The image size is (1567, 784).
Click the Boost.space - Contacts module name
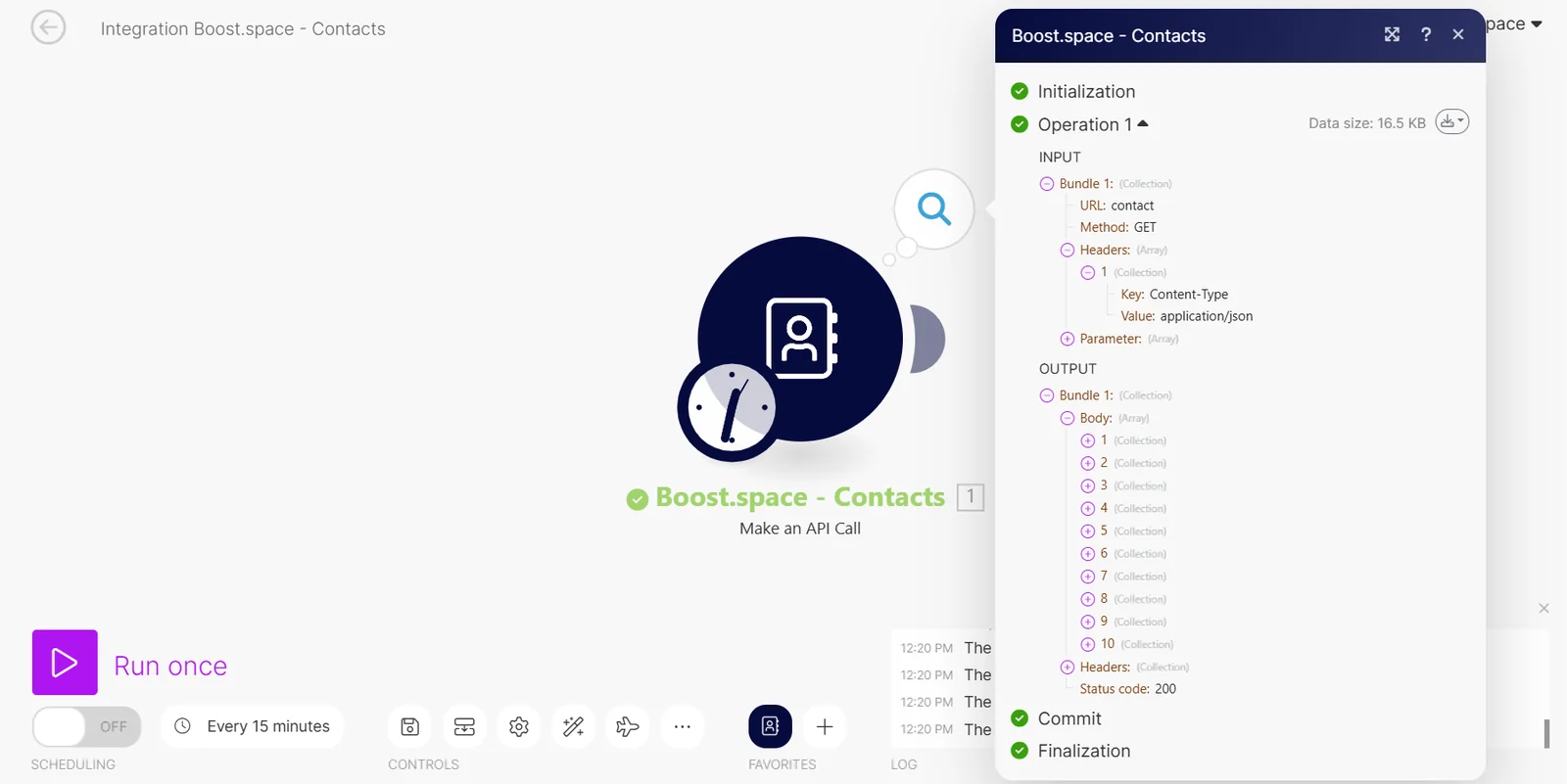(x=800, y=497)
